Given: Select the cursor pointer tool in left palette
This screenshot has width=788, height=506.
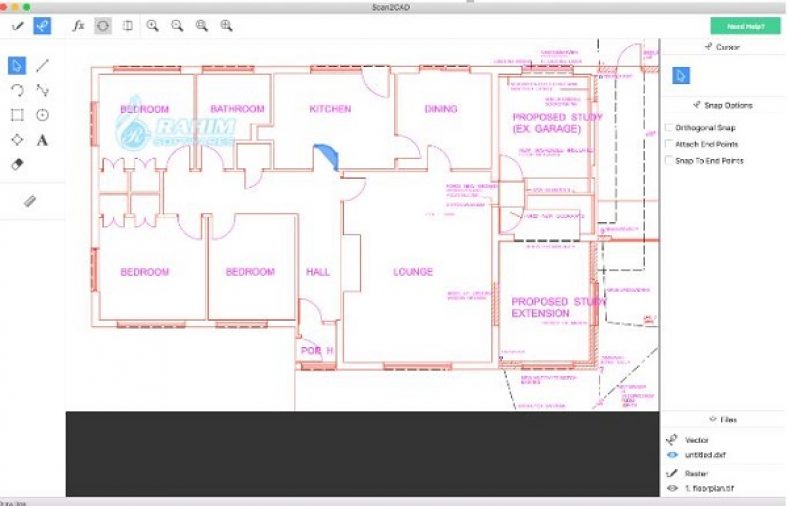Looking at the screenshot, I should click(x=17, y=66).
